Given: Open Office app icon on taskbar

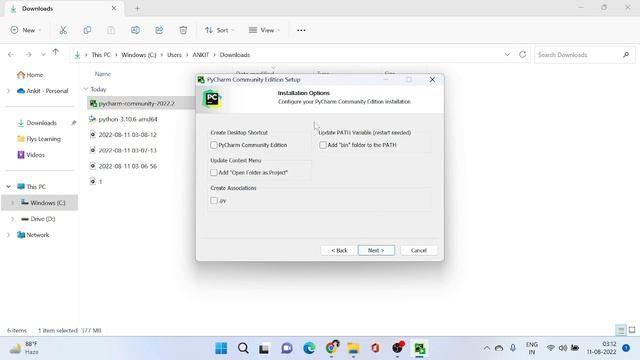Looking at the screenshot, I should 376,348.
